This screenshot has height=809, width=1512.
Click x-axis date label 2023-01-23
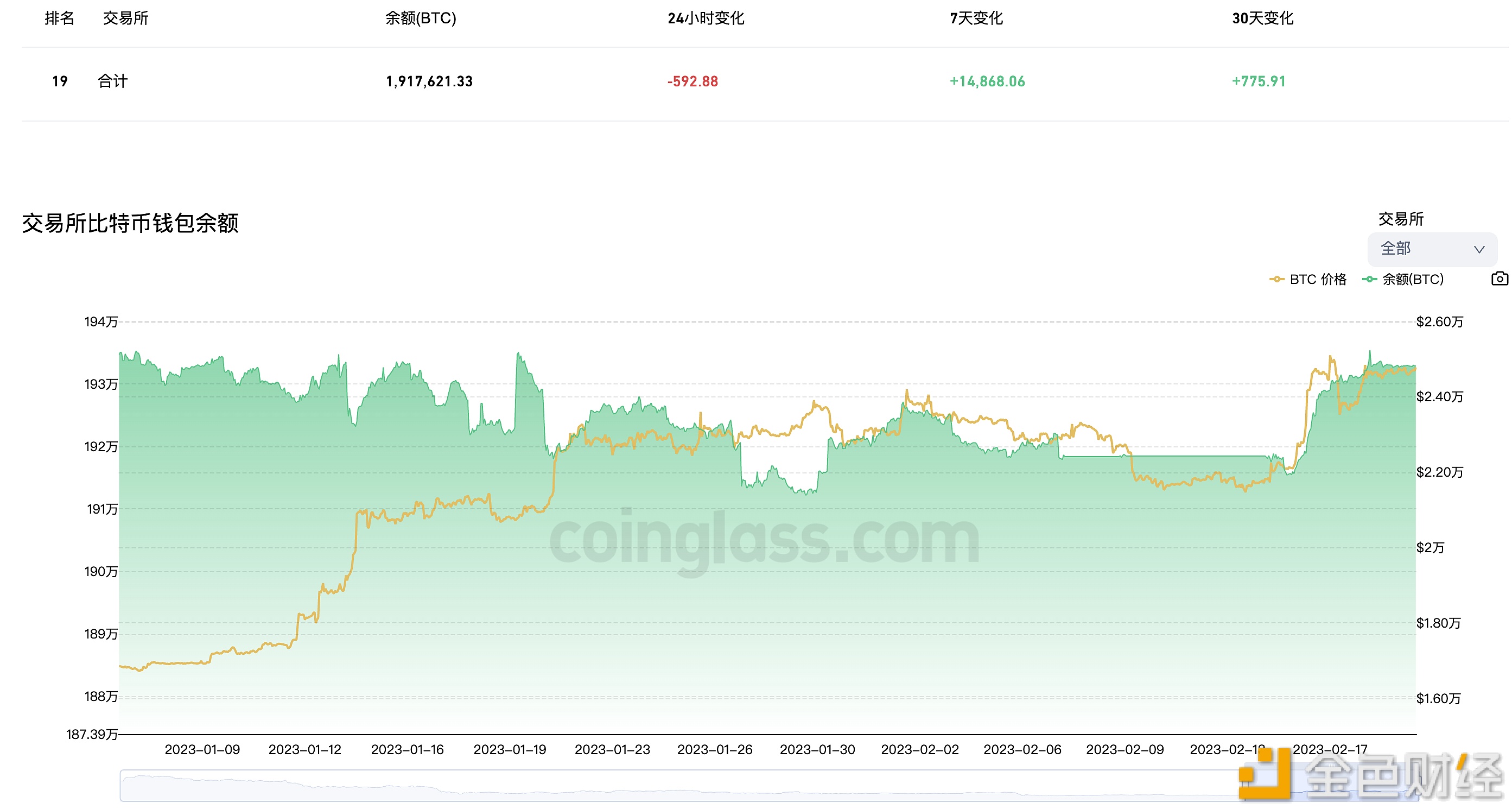pos(612,750)
